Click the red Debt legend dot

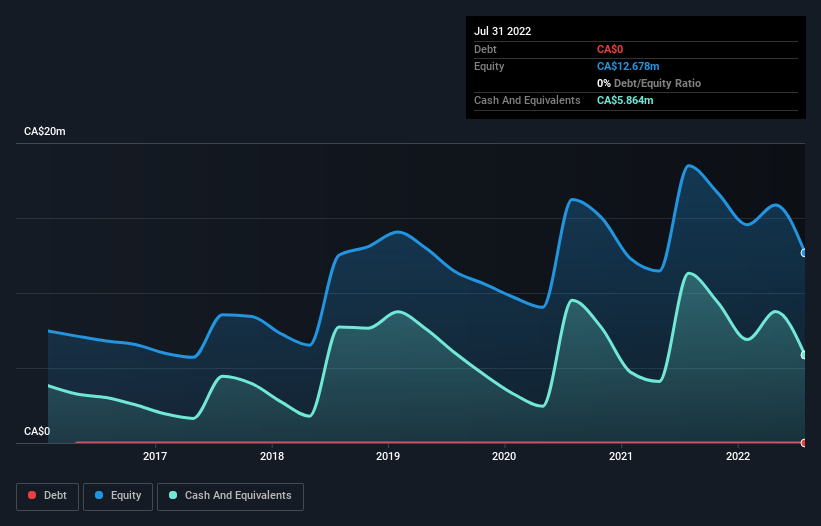(32, 495)
